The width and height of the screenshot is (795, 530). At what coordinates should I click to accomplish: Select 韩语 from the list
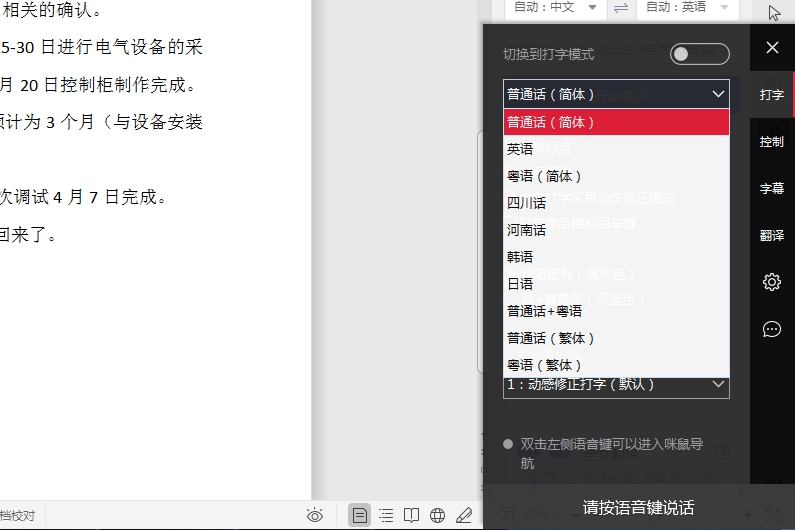point(616,257)
